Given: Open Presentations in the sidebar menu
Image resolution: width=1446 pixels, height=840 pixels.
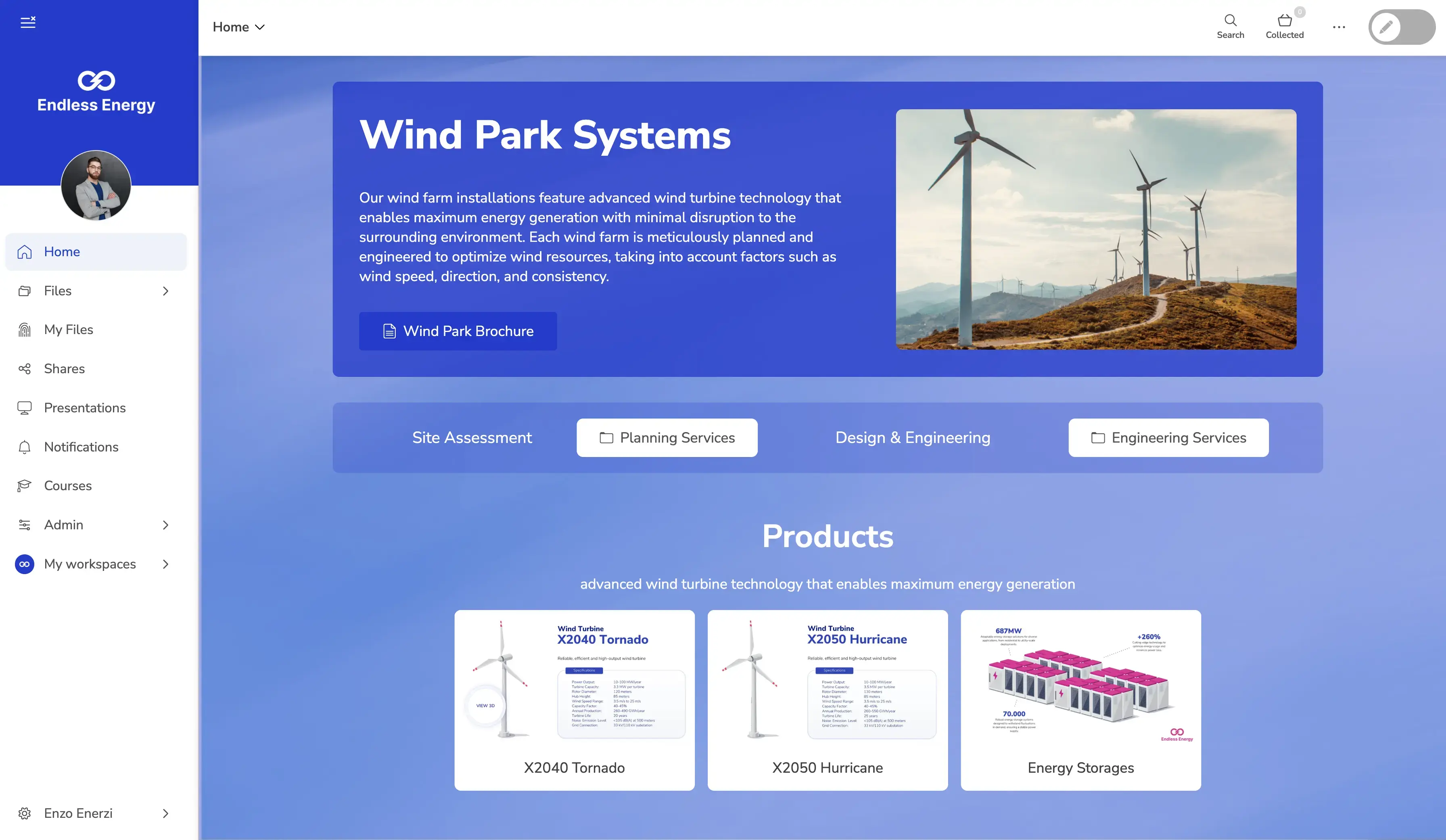Looking at the screenshot, I should pos(84,408).
